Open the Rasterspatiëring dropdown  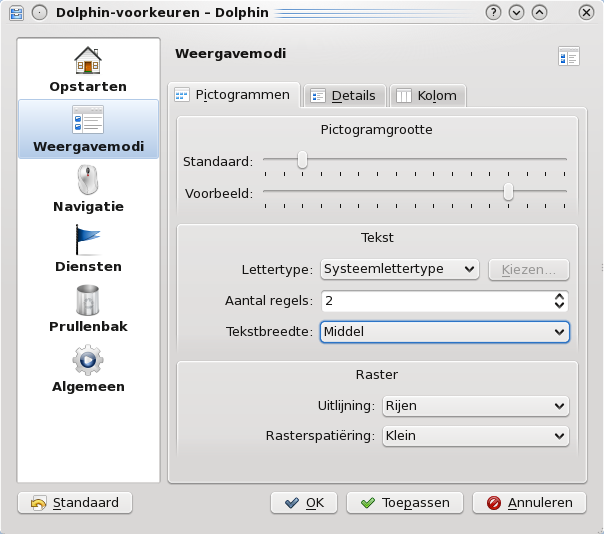click(475, 436)
